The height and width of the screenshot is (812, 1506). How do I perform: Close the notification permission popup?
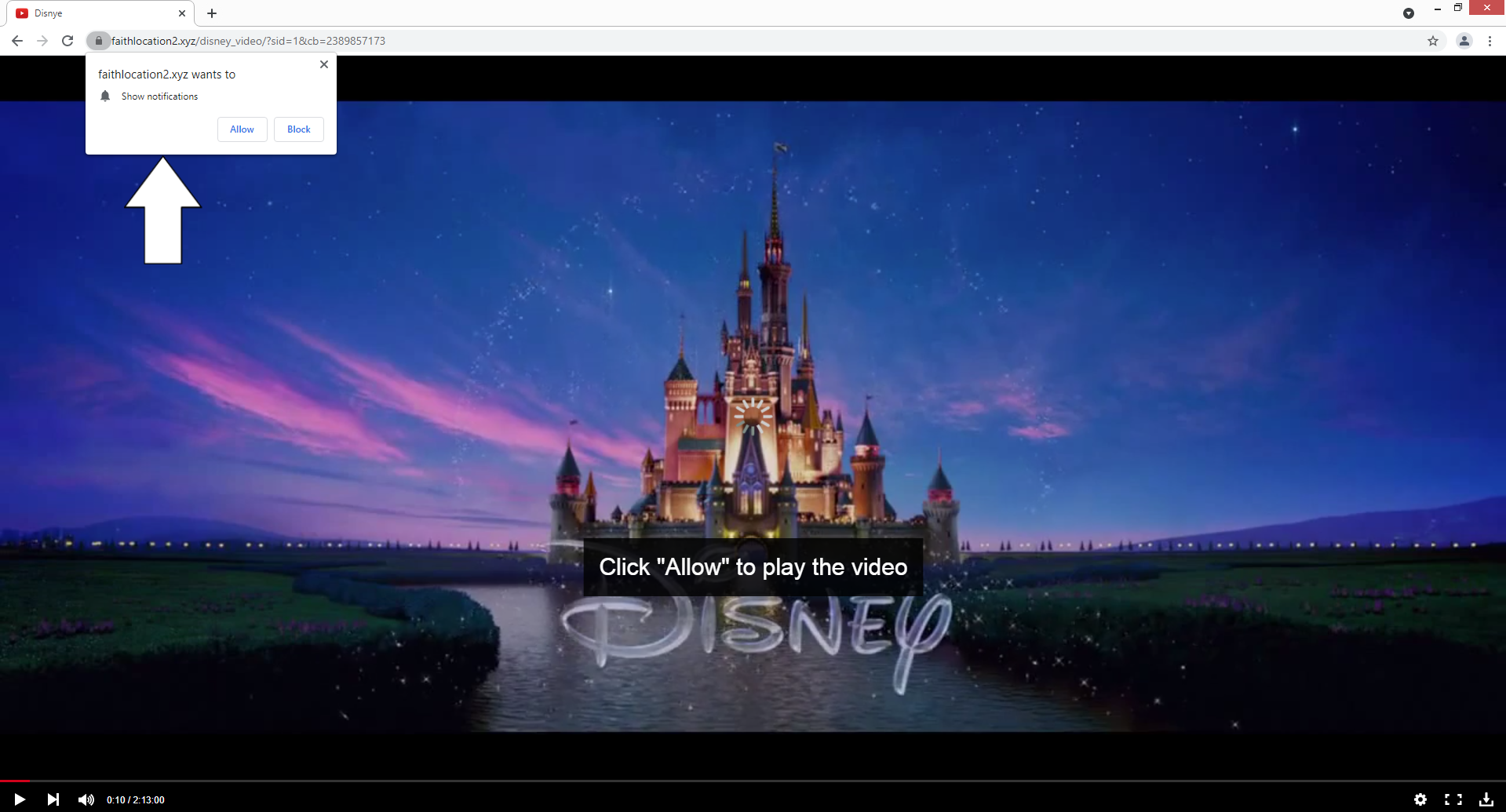[324, 64]
